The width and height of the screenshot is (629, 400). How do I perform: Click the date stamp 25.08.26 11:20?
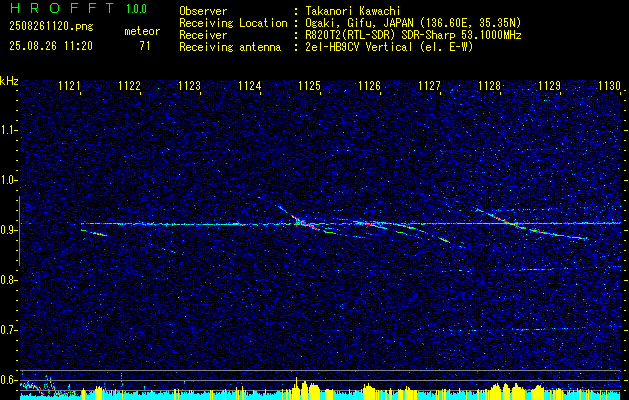pos(51,46)
